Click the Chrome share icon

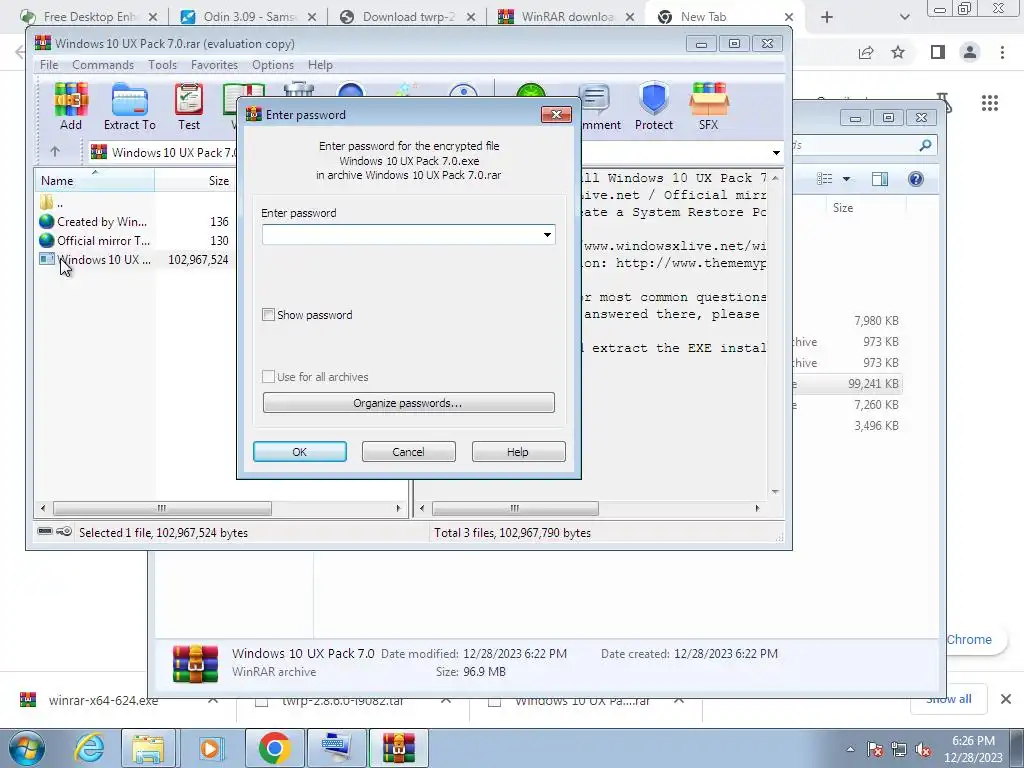coord(866,53)
